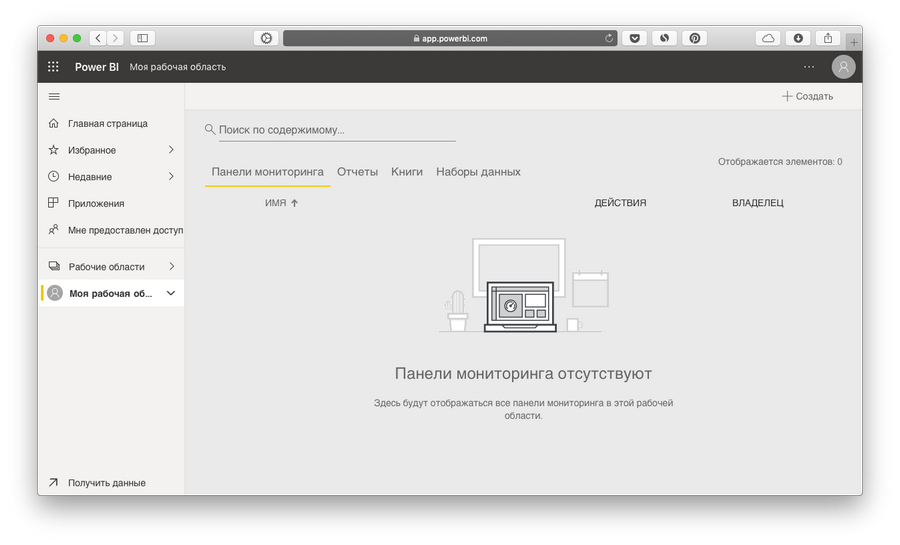
Task: Select the Панели мониторинга tab
Action: click(x=267, y=172)
